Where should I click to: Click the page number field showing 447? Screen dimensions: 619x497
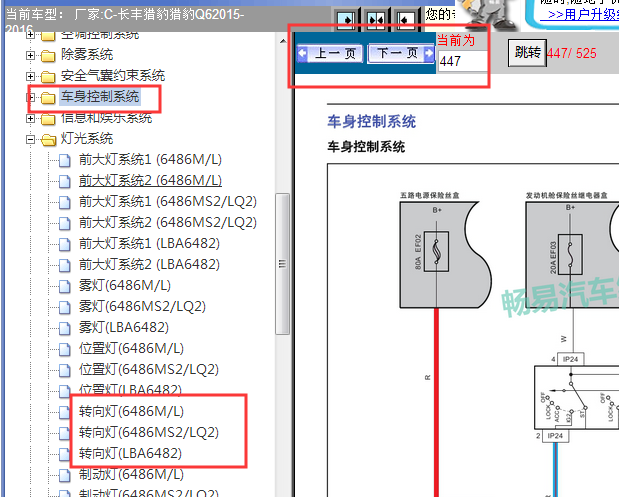coord(463,61)
